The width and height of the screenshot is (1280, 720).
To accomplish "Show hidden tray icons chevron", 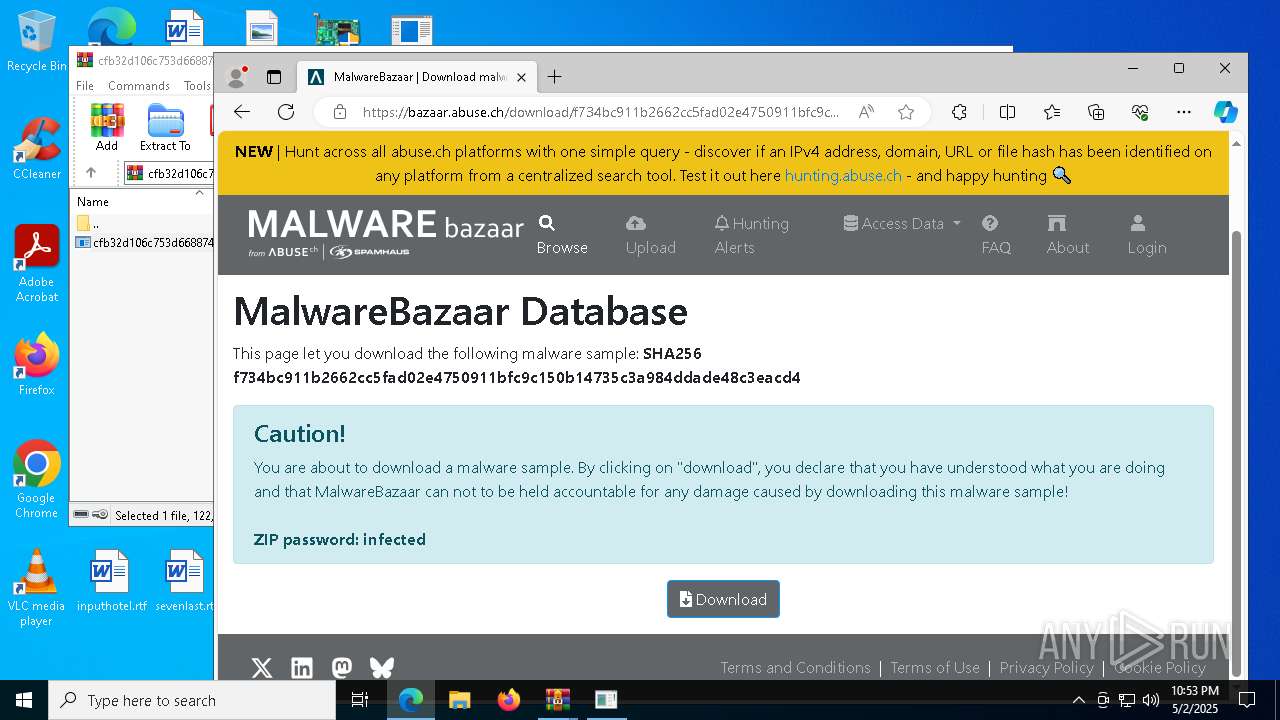I will tap(1078, 700).
